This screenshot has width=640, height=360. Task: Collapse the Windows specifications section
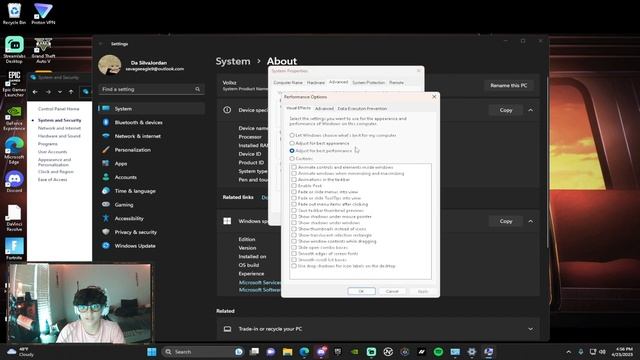click(531, 221)
